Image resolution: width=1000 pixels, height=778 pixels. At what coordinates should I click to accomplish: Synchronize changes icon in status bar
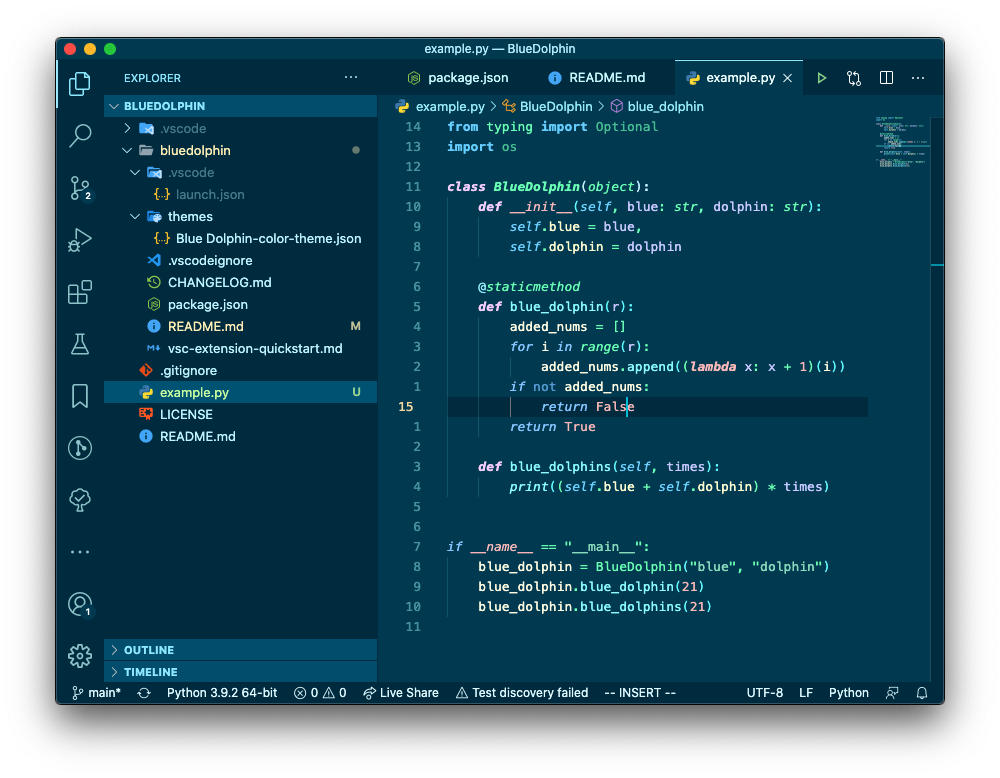pyautogui.click(x=144, y=693)
